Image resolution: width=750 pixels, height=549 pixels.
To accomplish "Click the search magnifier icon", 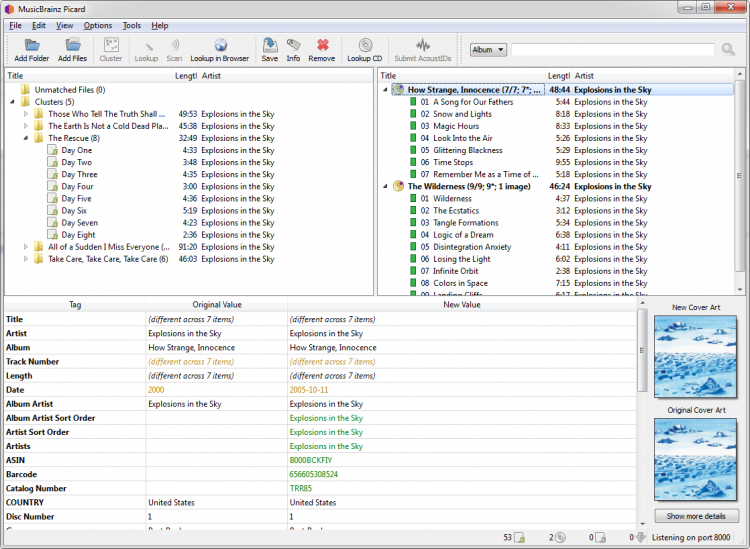I will 728,49.
